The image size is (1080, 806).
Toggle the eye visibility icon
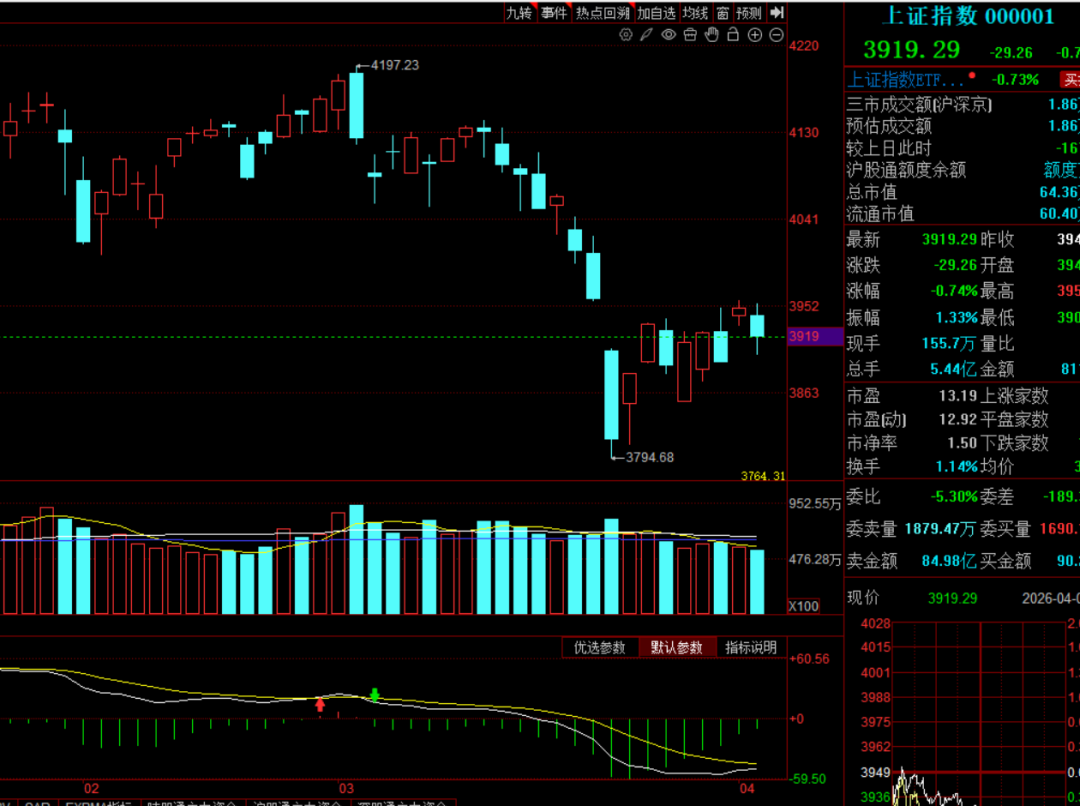pos(669,34)
